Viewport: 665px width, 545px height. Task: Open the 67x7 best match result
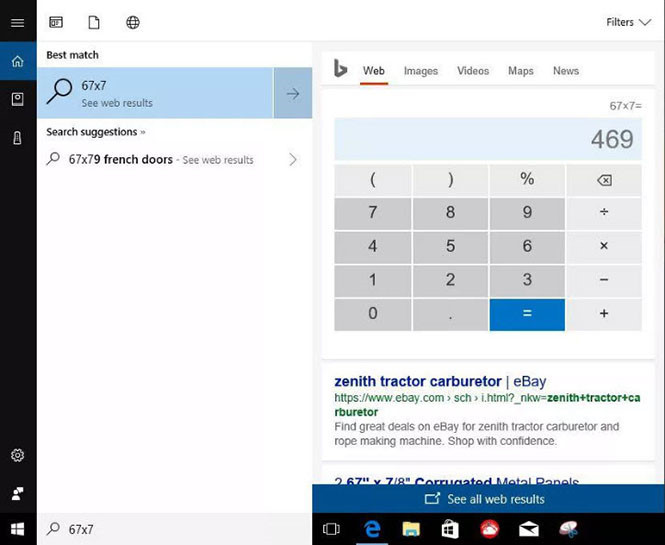(x=155, y=93)
